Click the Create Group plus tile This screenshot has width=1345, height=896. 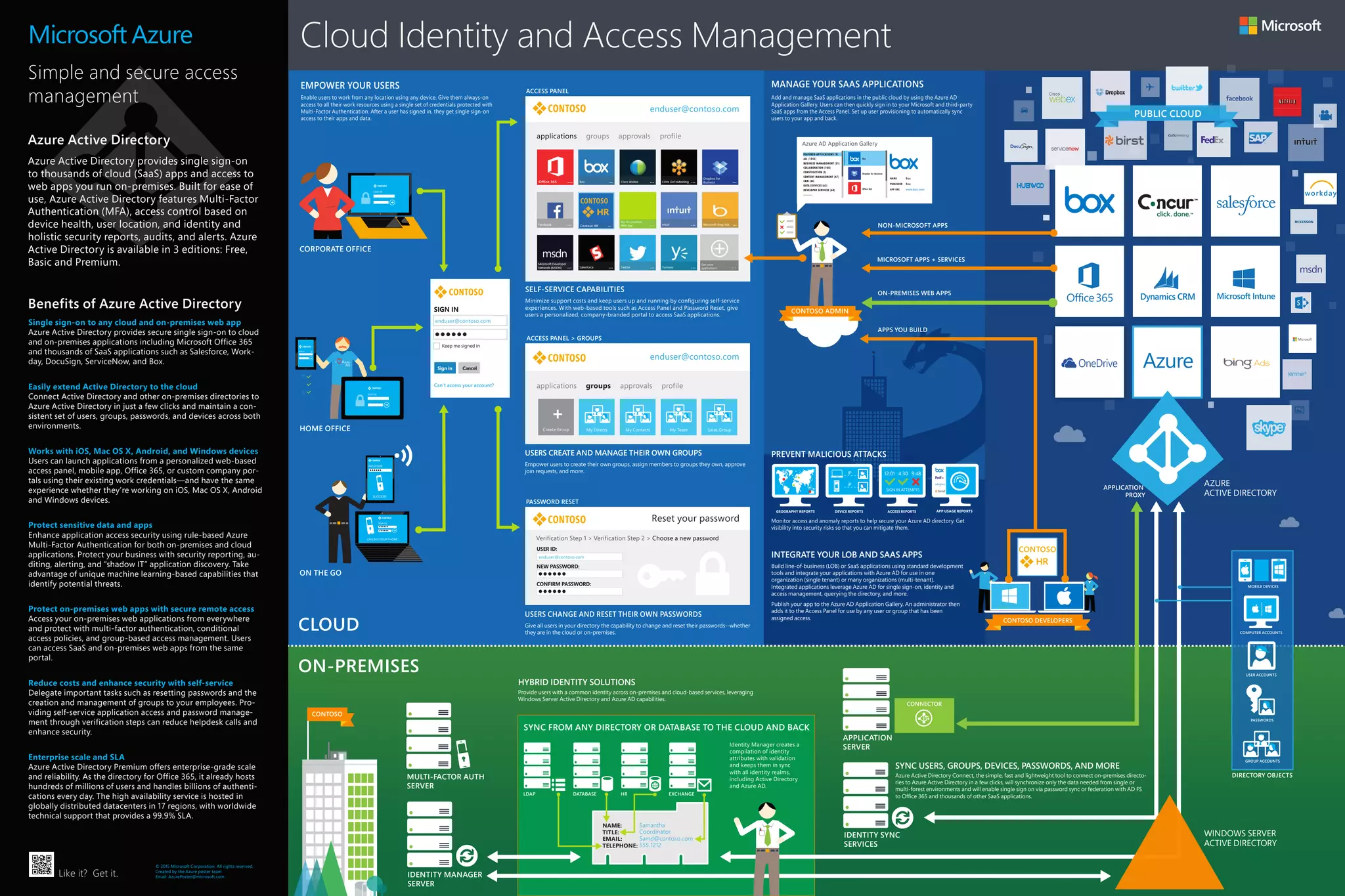click(x=556, y=417)
